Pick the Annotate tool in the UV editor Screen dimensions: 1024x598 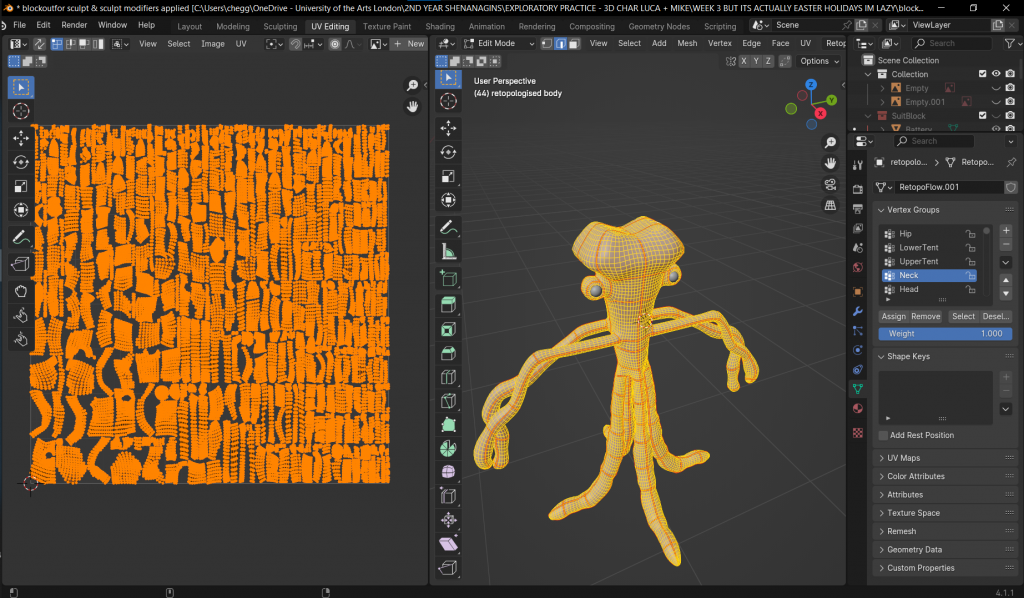(21, 238)
